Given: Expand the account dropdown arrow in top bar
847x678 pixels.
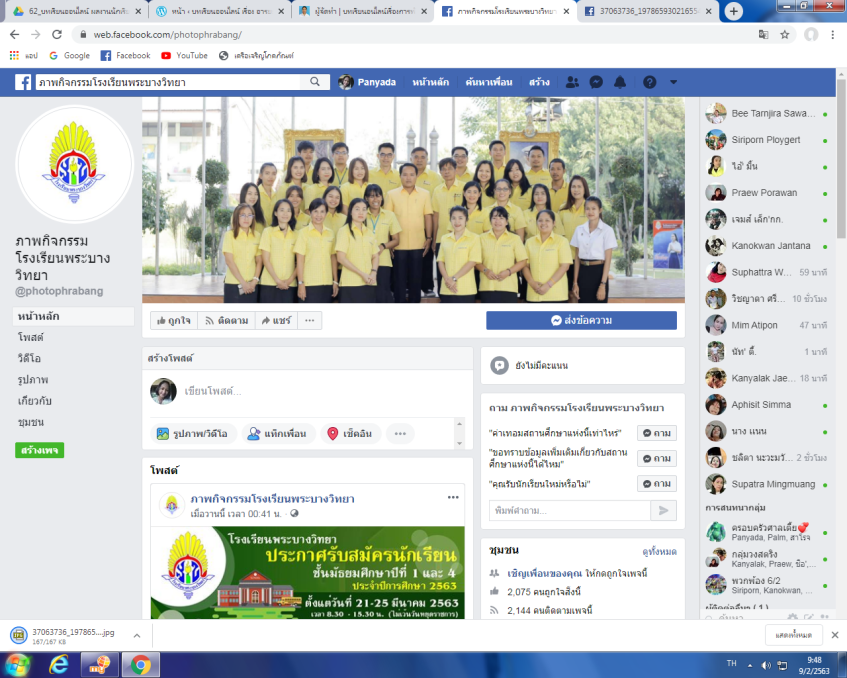Looking at the screenshot, I should (673, 82).
